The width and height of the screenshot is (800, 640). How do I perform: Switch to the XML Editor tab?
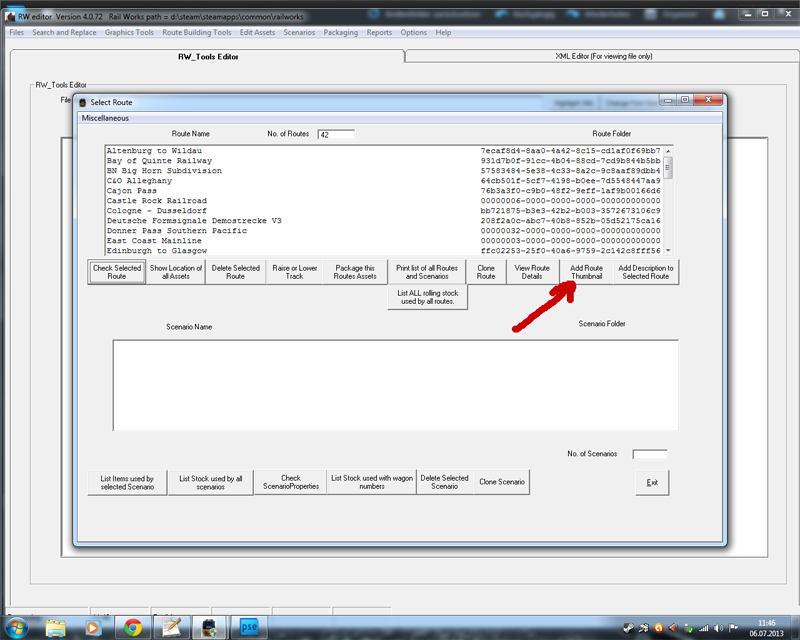[603, 56]
